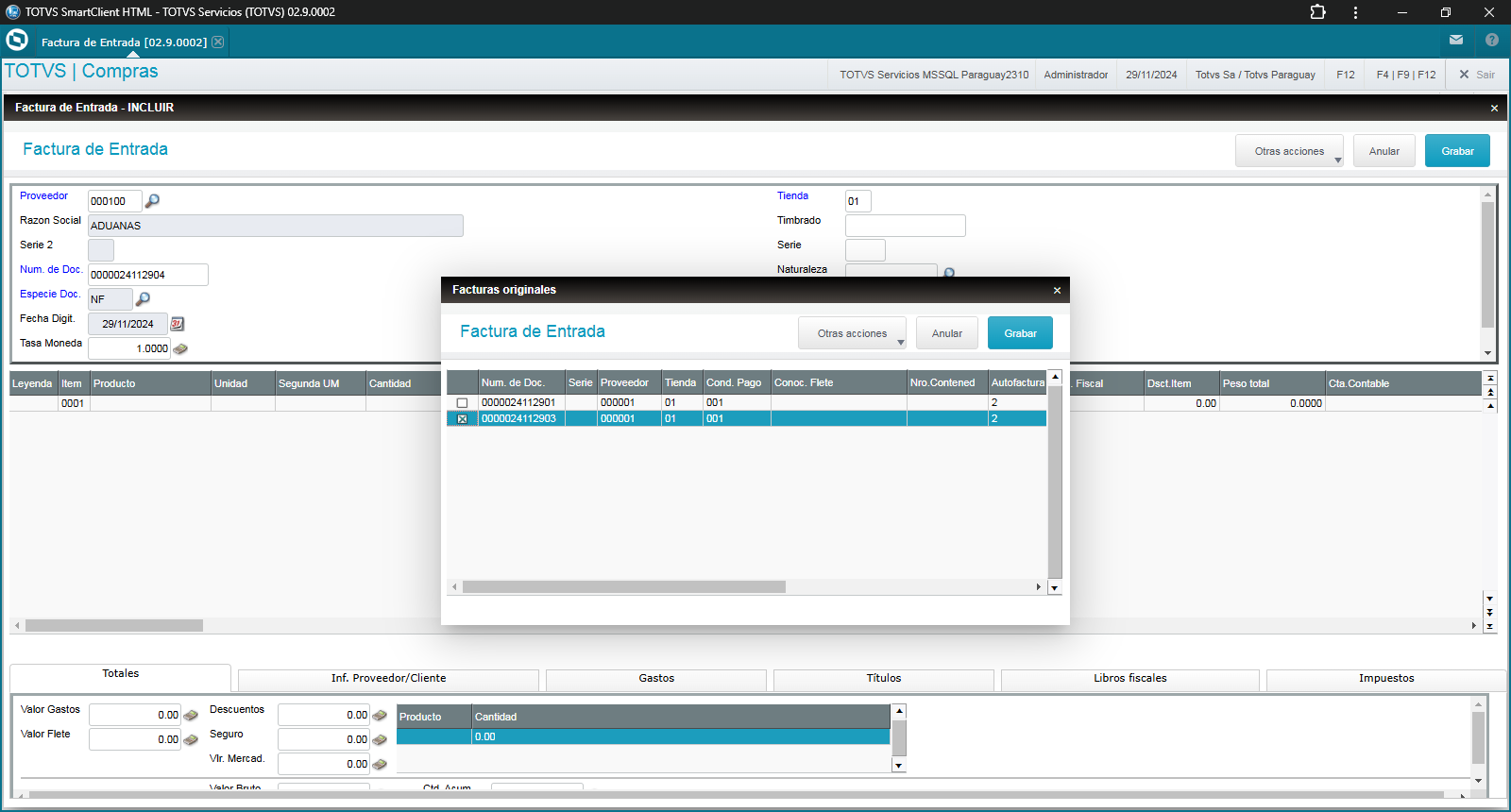Click the Nro.Contened column header

click(x=947, y=382)
